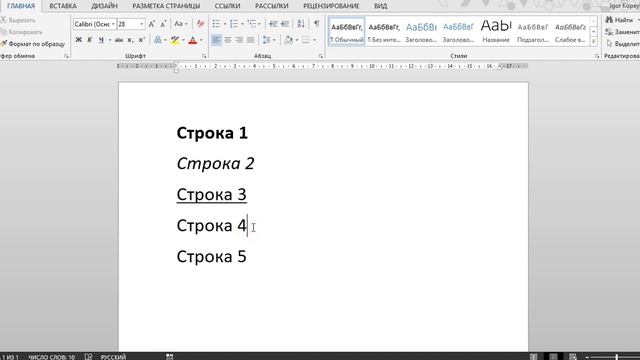The width and height of the screenshot is (640, 360).
Task: Click Заменить (replace) button
Action: point(623,32)
